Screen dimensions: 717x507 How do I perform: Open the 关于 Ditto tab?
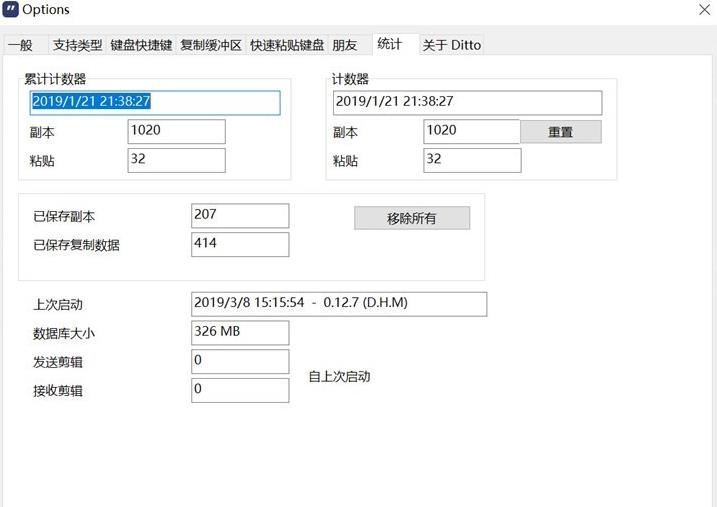(451, 45)
